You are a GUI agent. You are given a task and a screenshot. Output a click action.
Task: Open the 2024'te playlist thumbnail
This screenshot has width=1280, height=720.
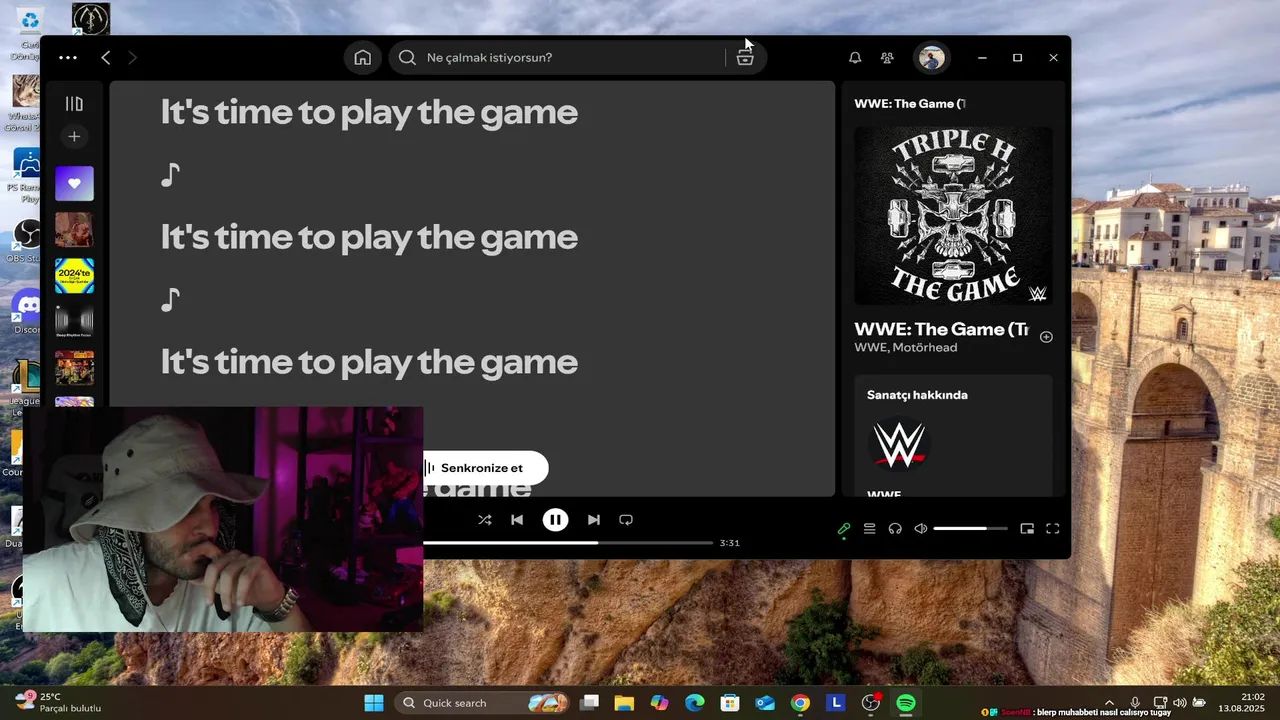(74, 276)
